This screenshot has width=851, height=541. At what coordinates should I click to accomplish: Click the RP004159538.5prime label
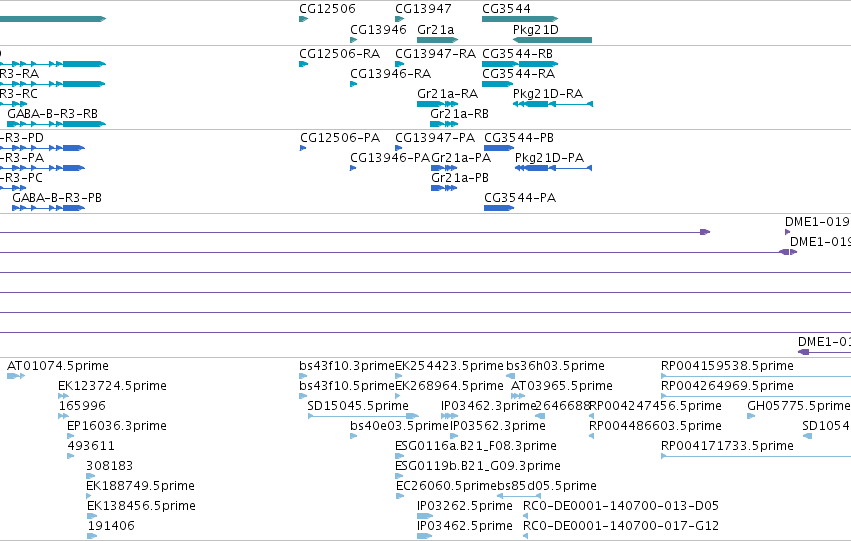pos(727,366)
